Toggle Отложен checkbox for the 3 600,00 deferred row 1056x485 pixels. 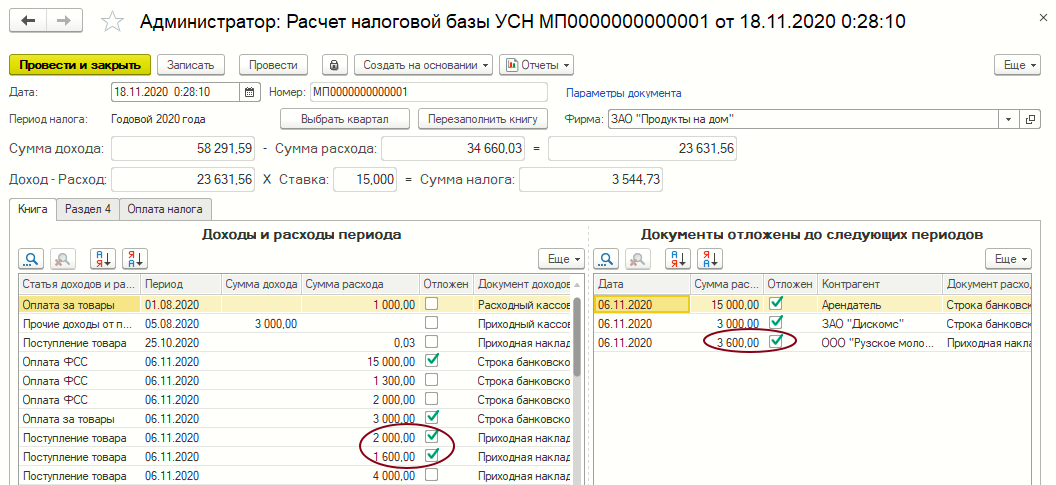[776, 342]
